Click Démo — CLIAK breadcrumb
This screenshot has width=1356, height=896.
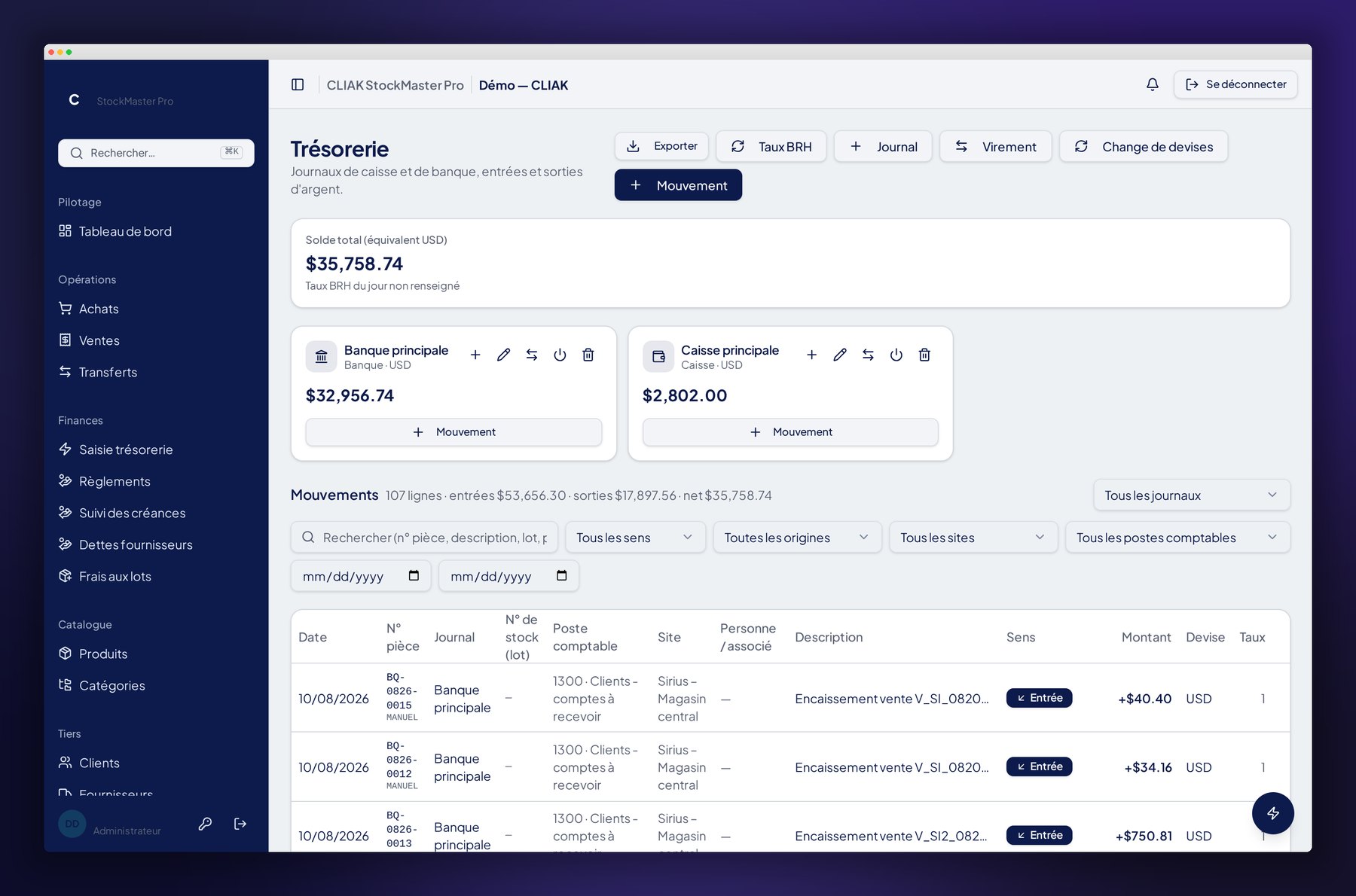click(524, 85)
